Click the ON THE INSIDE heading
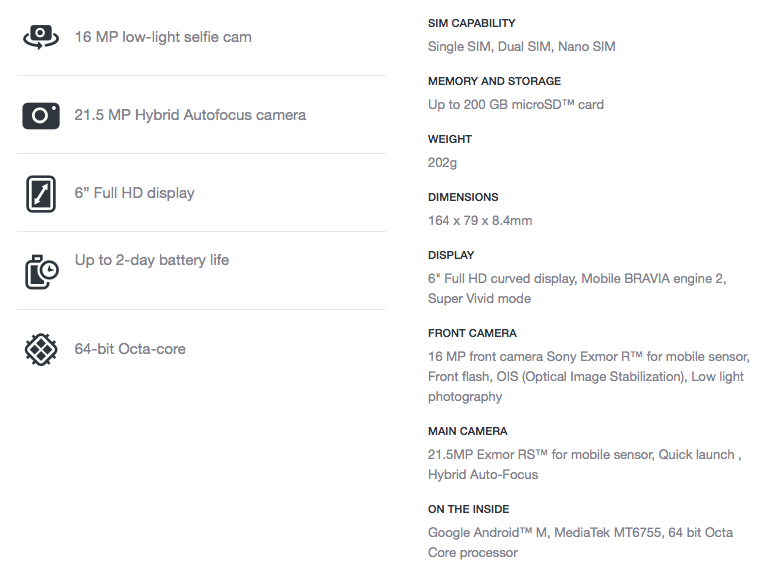 469,509
